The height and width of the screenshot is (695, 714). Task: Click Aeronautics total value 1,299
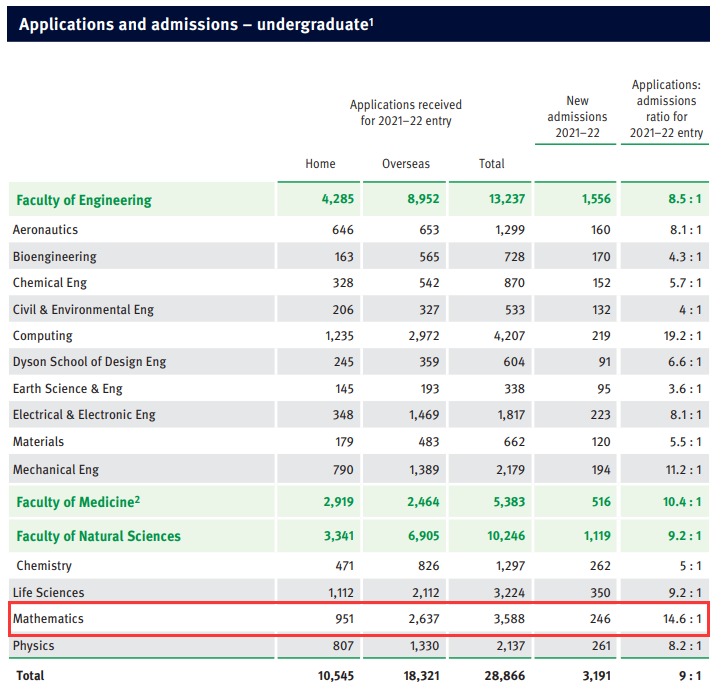click(510, 230)
